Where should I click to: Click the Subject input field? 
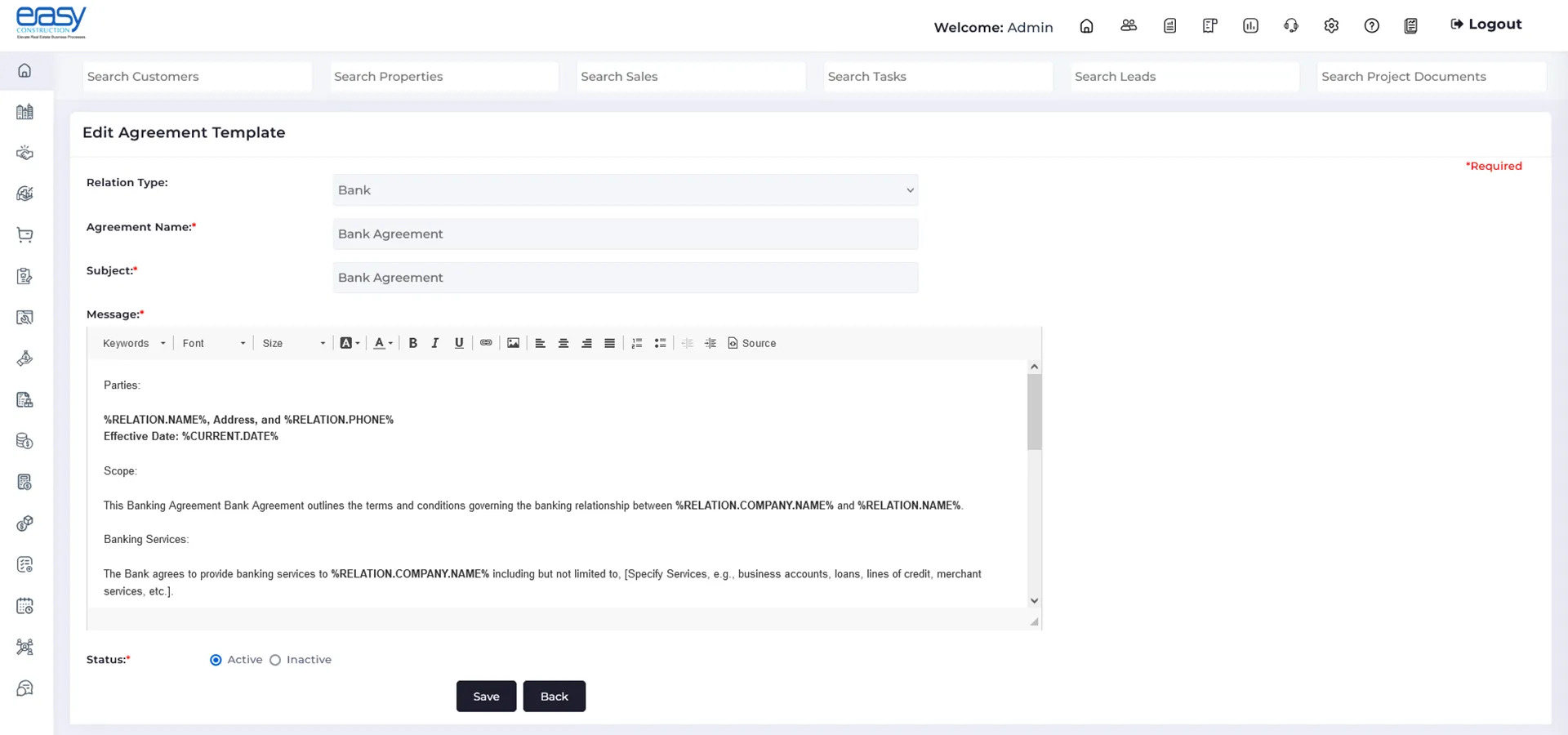tap(626, 278)
